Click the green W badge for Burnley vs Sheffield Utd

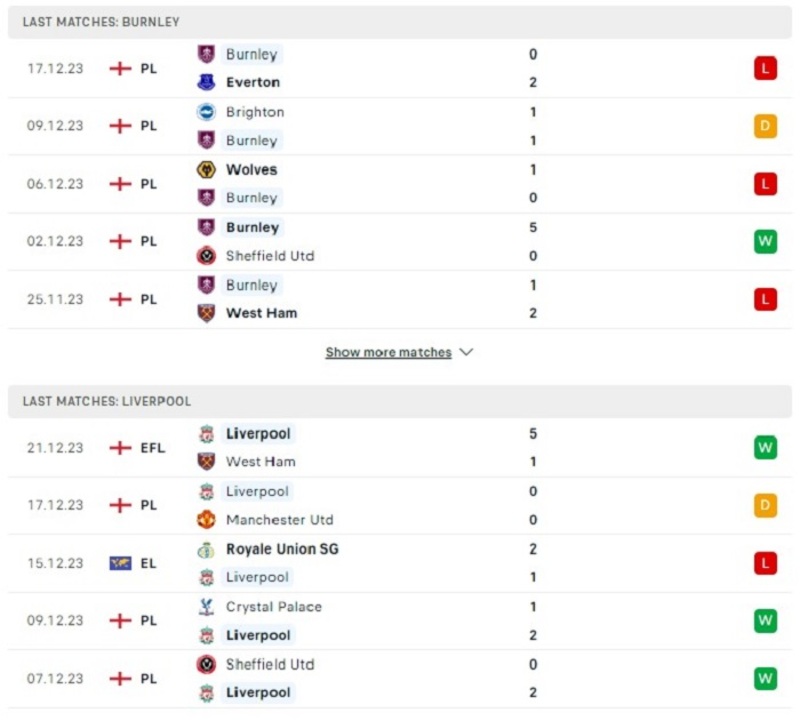click(765, 241)
